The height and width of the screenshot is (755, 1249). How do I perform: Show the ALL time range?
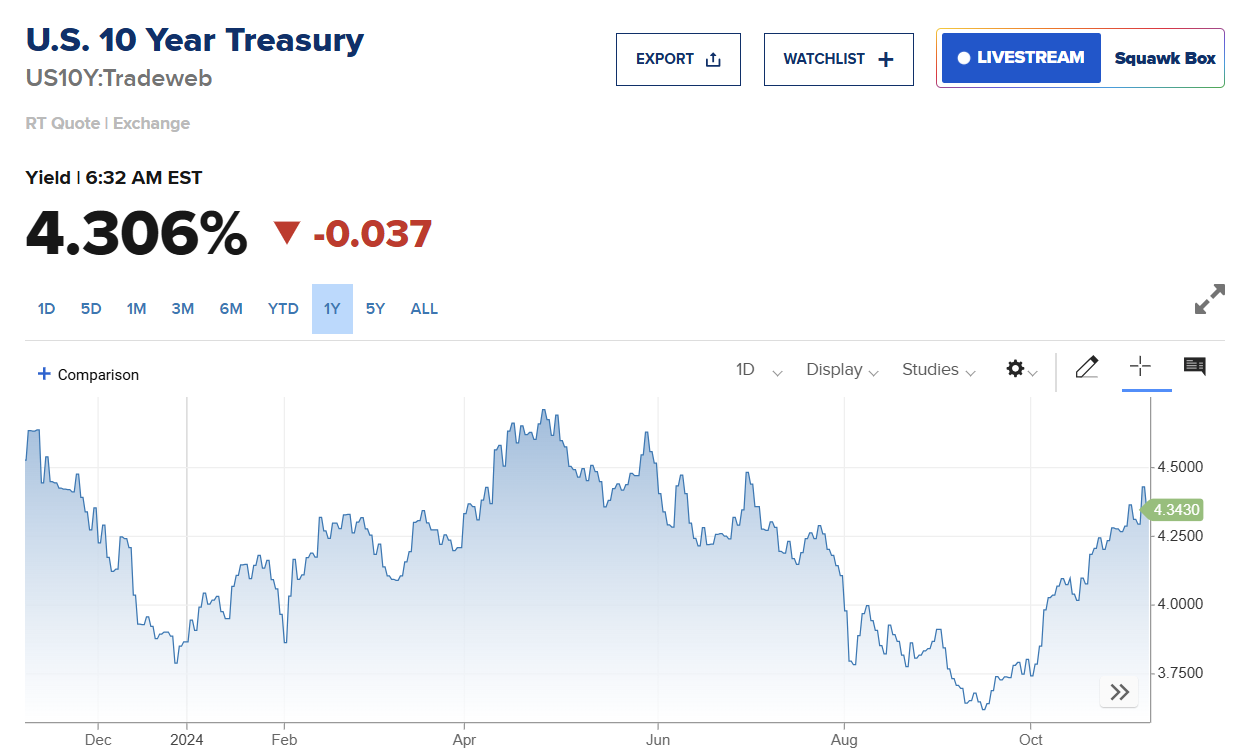(424, 309)
